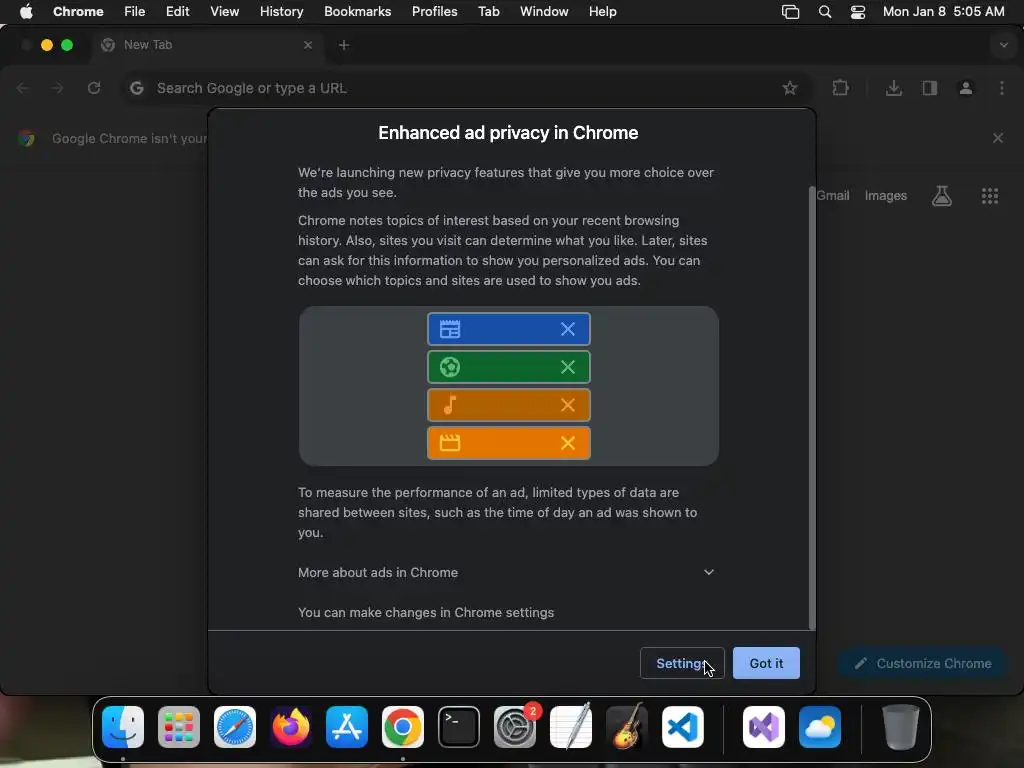
Task: Open the Window menu
Action: (544, 12)
